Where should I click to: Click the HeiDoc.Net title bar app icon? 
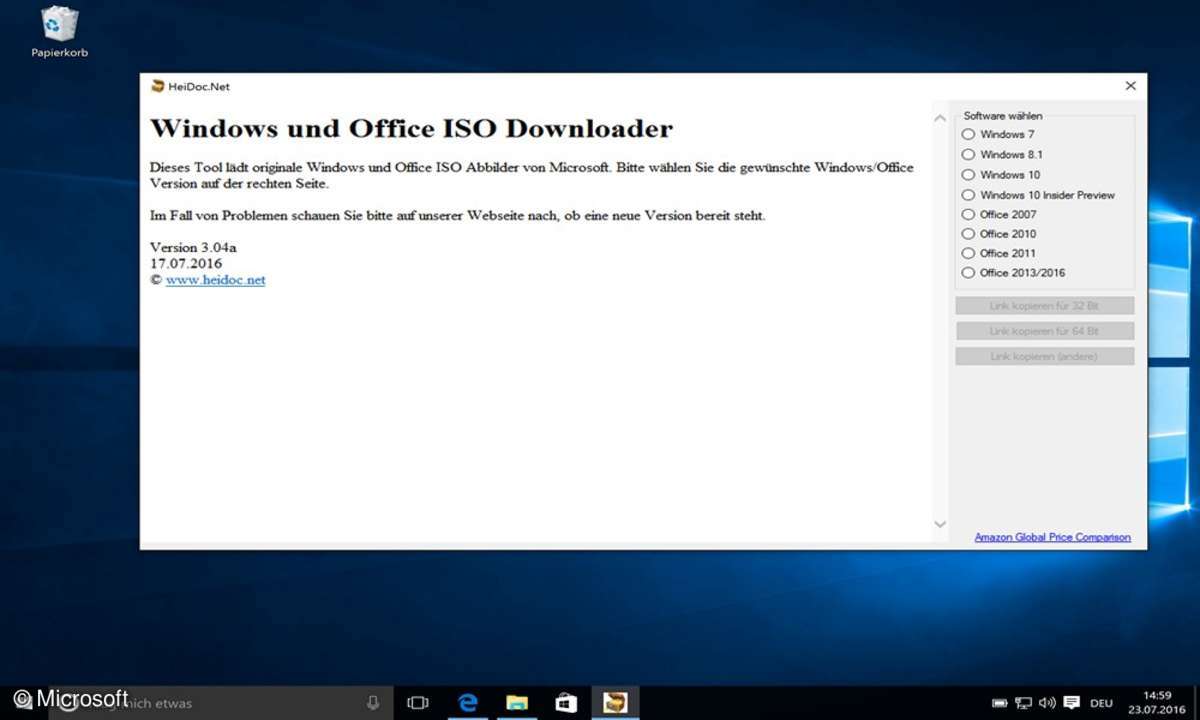pyautogui.click(x=157, y=86)
